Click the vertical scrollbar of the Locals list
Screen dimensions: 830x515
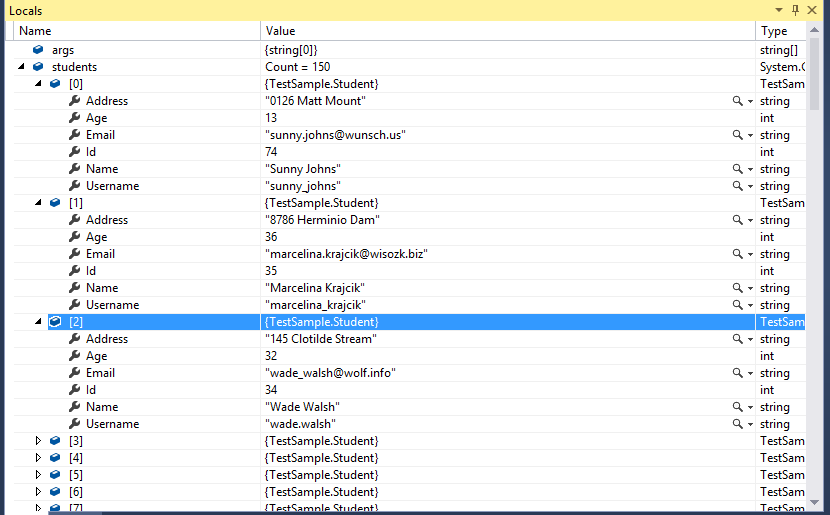click(x=814, y=250)
